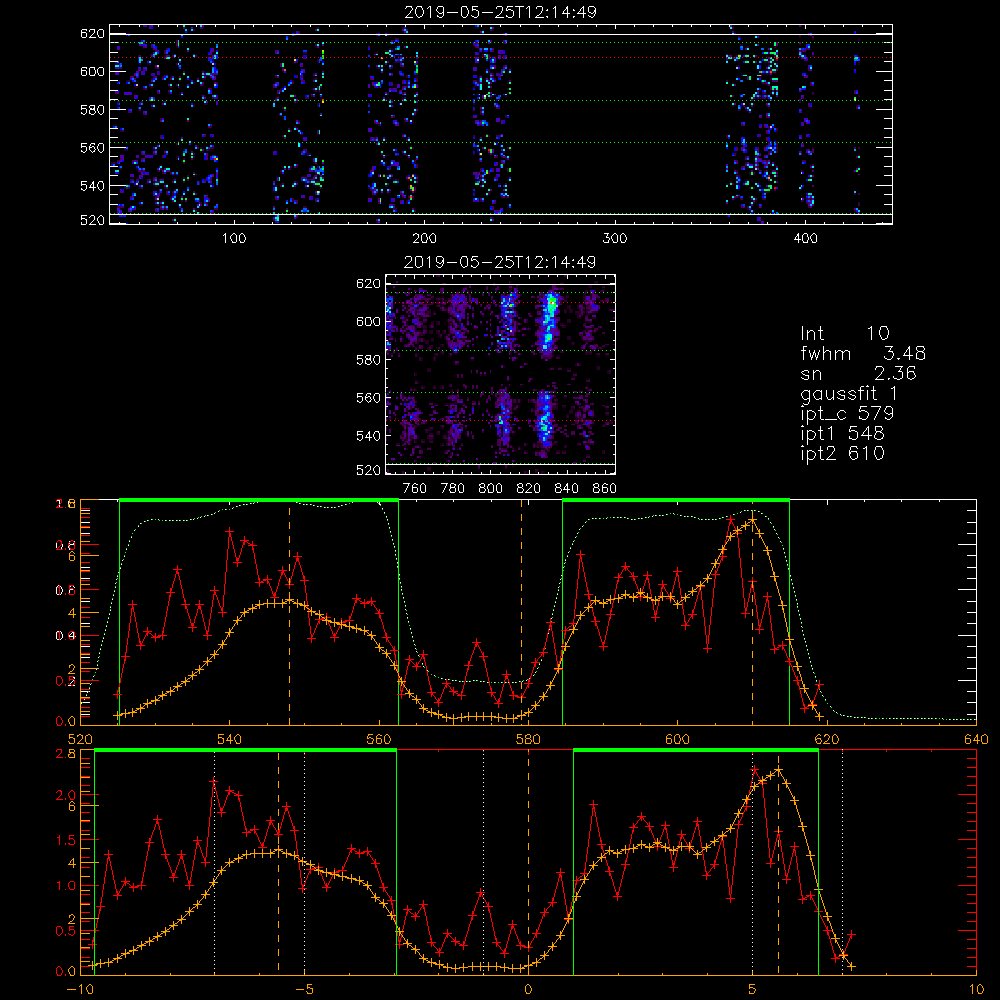Image resolution: width=1000 pixels, height=1000 pixels.
Task: Select the 'sn 2.36' parameter line
Action: pos(858,373)
